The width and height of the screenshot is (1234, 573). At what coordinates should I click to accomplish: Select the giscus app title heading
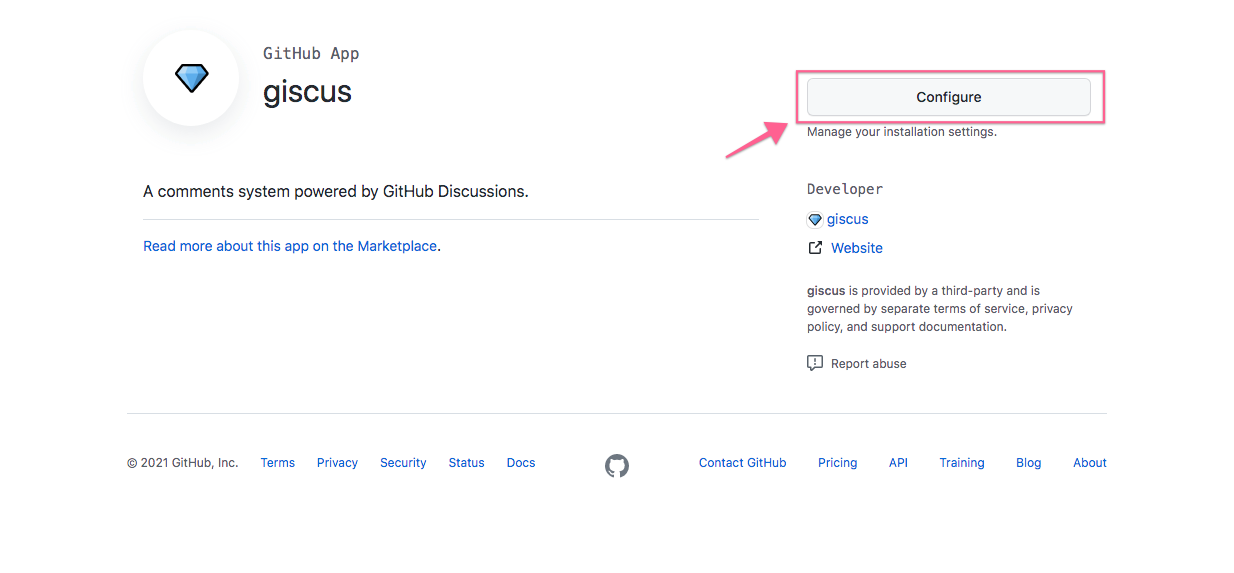(307, 92)
